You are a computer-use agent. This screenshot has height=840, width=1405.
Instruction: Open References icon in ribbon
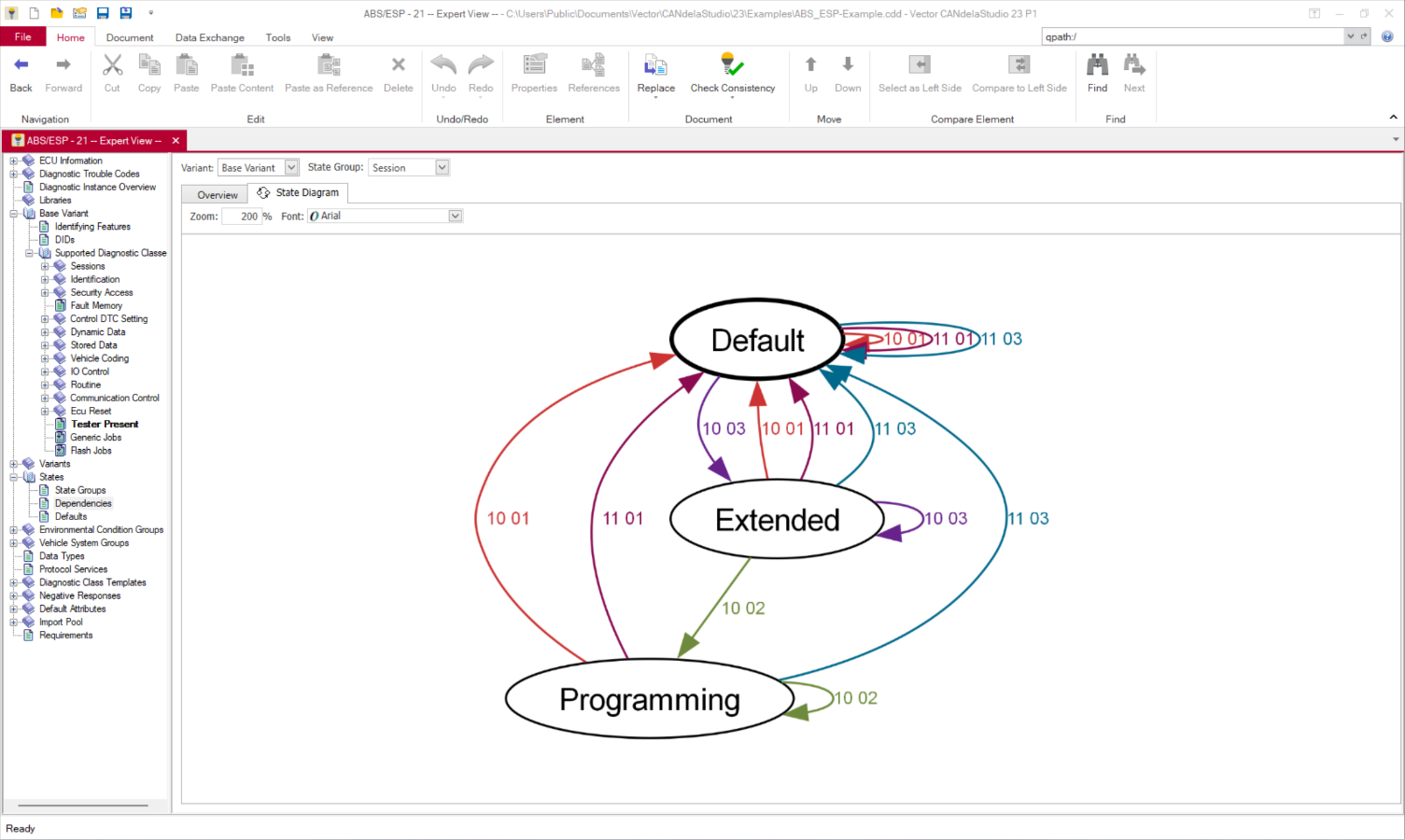pos(594,64)
